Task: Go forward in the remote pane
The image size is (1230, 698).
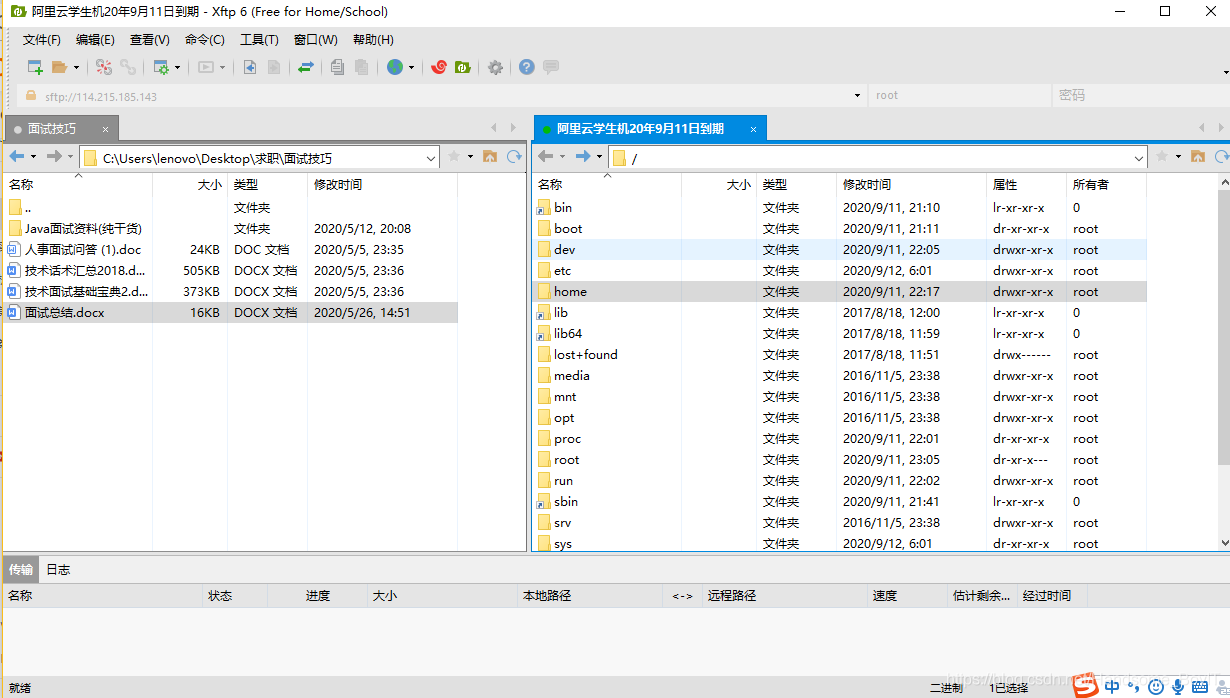Action: coord(584,157)
